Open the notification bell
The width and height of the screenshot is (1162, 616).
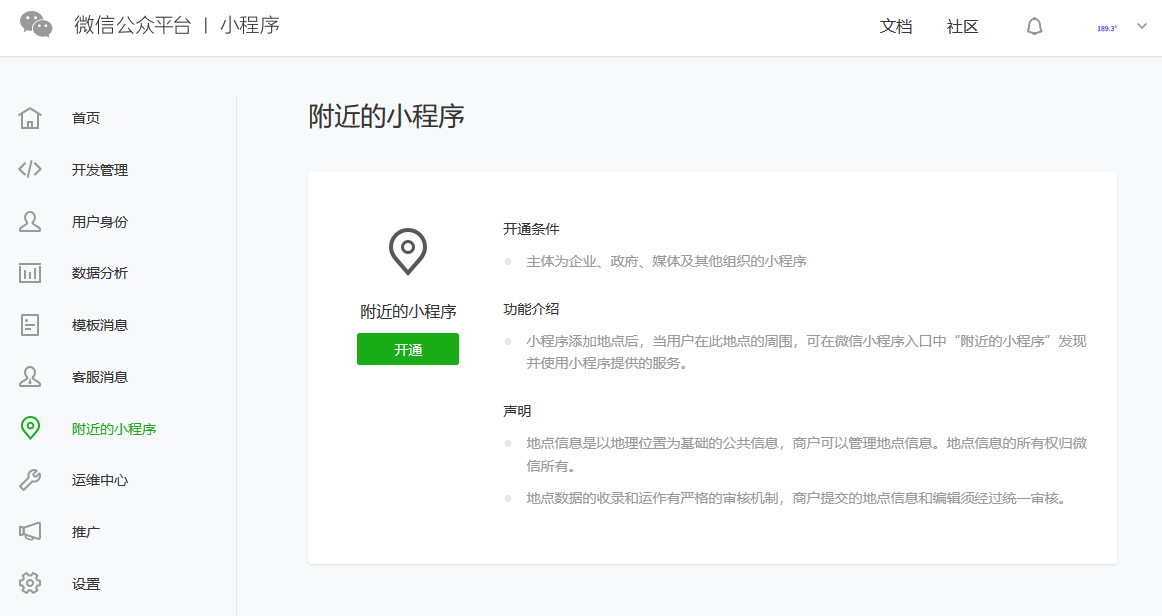1035,27
